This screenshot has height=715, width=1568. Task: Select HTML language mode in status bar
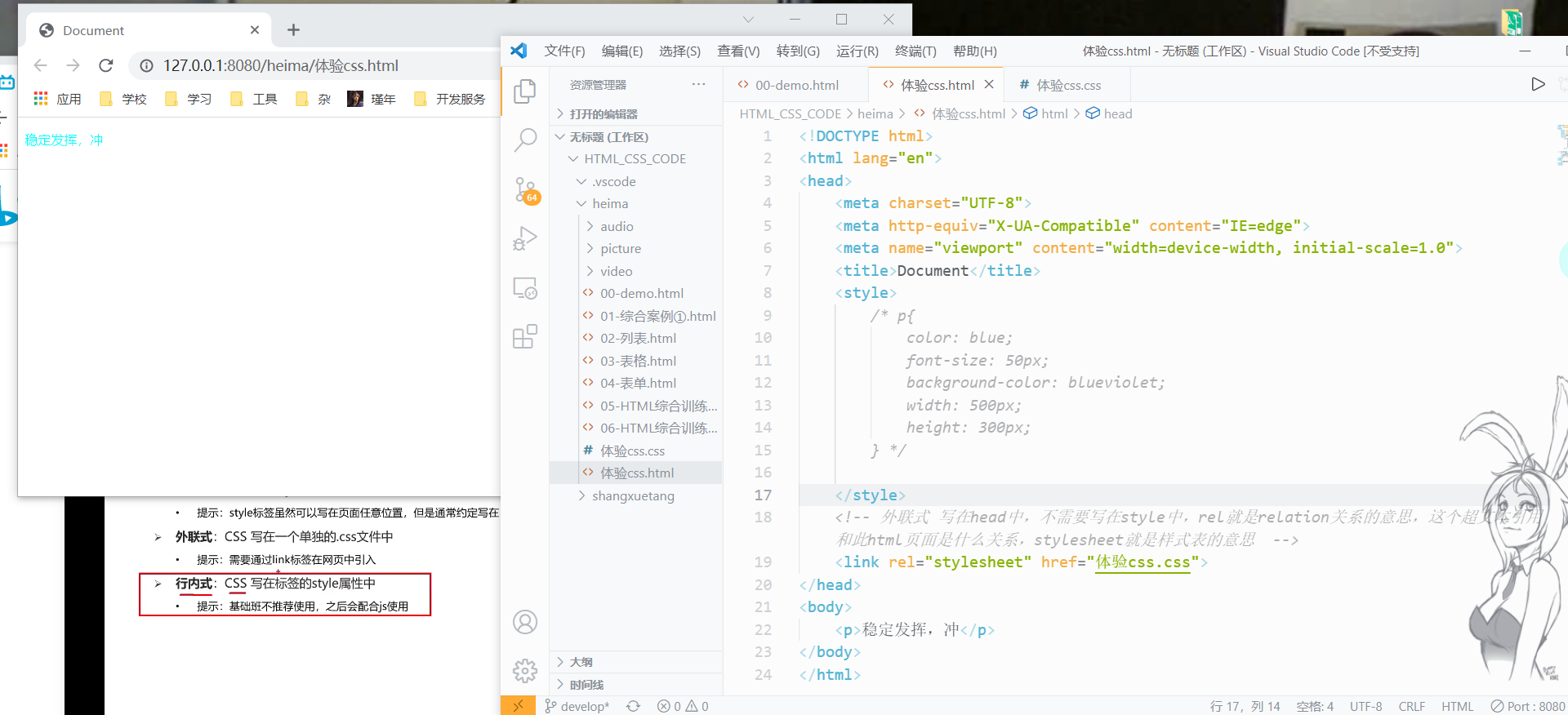[1457, 706]
